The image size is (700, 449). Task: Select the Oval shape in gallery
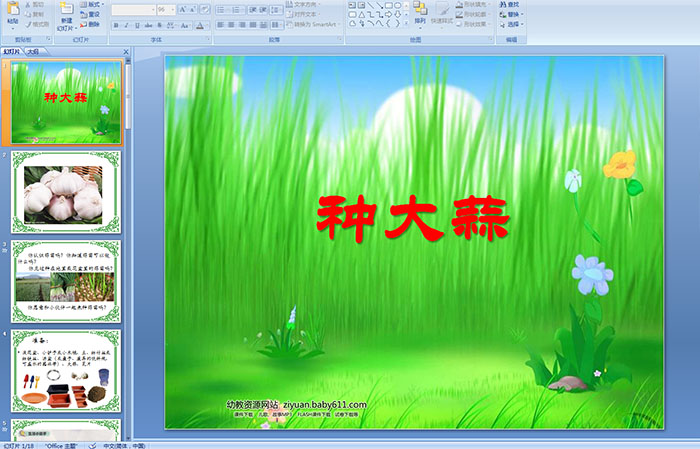point(398,5)
